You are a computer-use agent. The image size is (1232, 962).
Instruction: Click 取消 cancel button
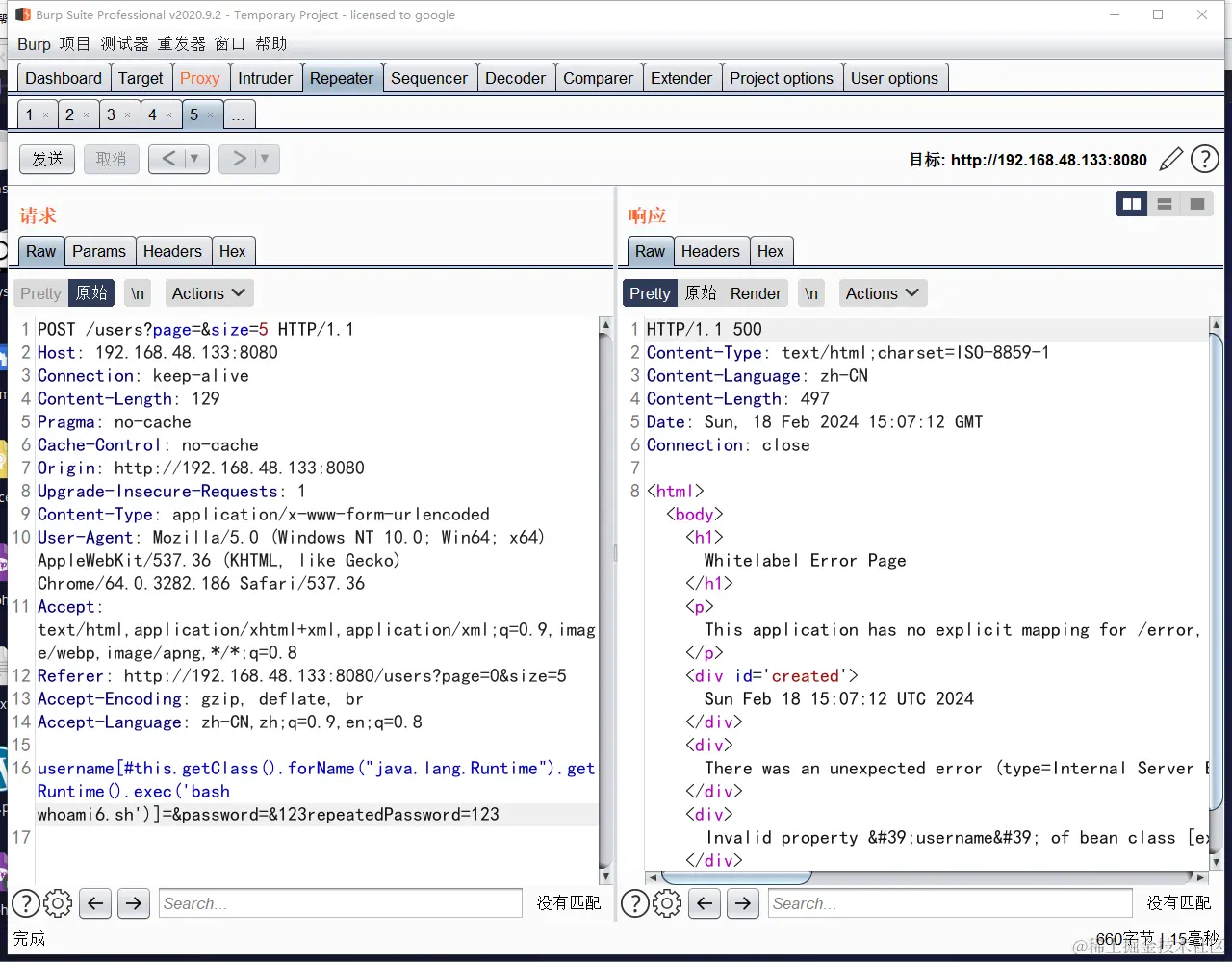click(112, 159)
